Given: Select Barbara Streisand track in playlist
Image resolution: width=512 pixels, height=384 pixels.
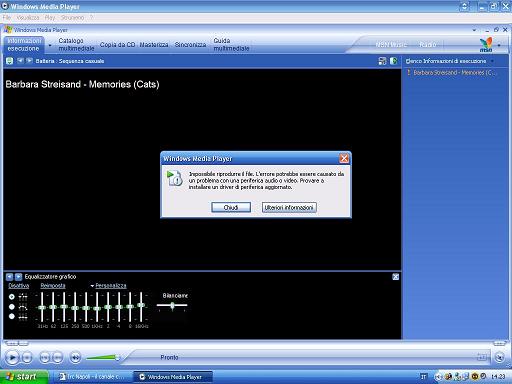Looking at the screenshot, I should (453, 72).
